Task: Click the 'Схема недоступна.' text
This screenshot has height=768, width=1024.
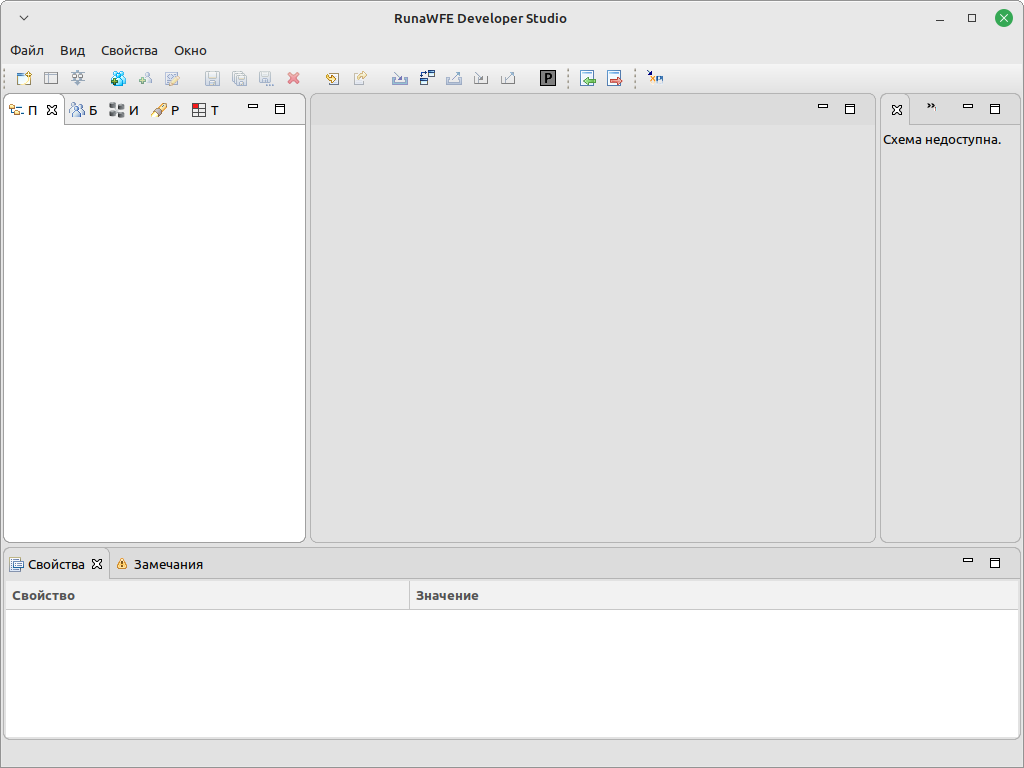Action: point(942,140)
